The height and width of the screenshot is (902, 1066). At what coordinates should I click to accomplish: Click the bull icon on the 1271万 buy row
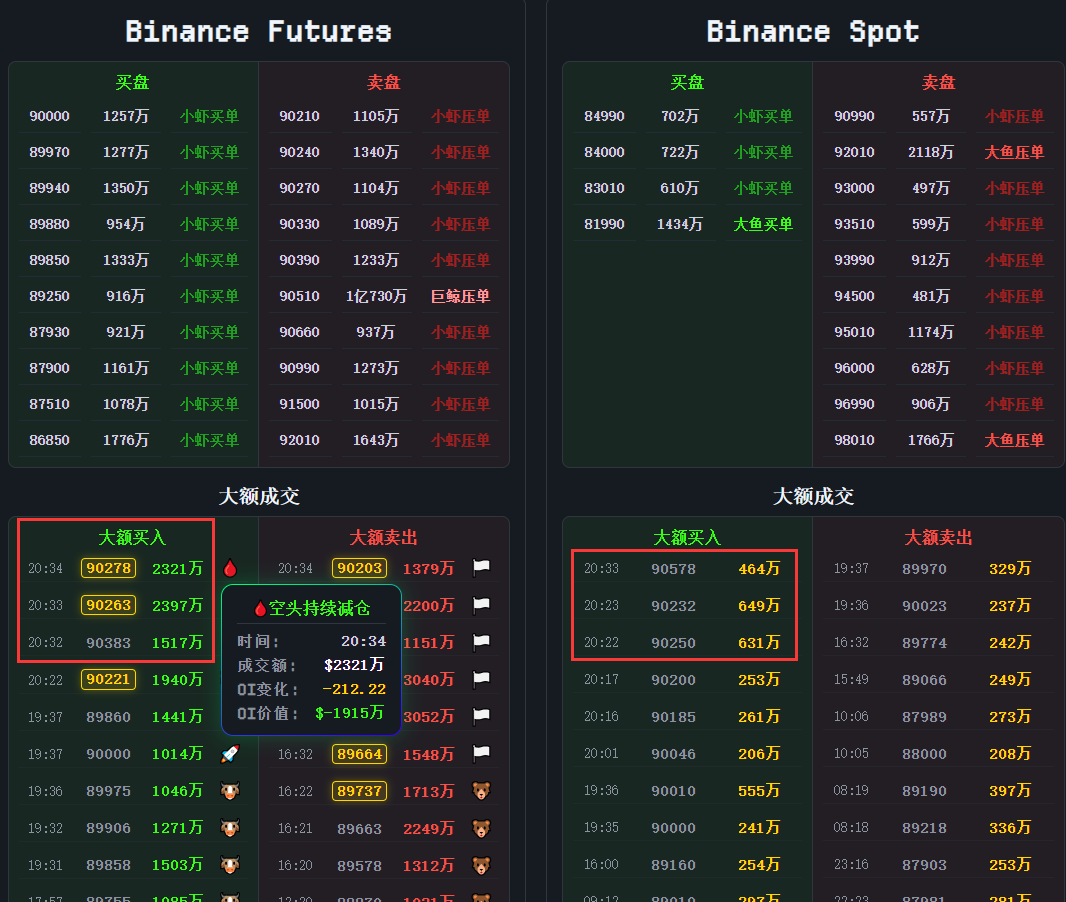tap(230, 828)
